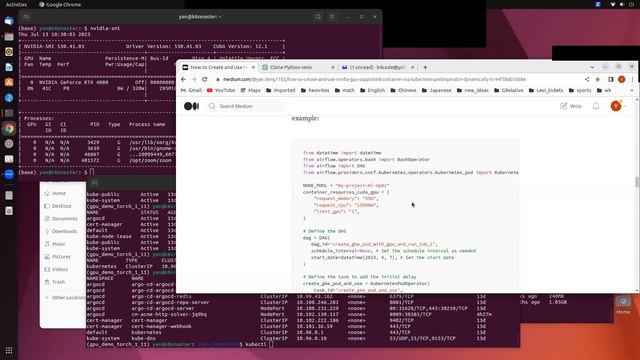This screenshot has height=360, width=640.
Task: Close the 'Clone Python venv' tab
Action: pyautogui.click(x=333, y=67)
